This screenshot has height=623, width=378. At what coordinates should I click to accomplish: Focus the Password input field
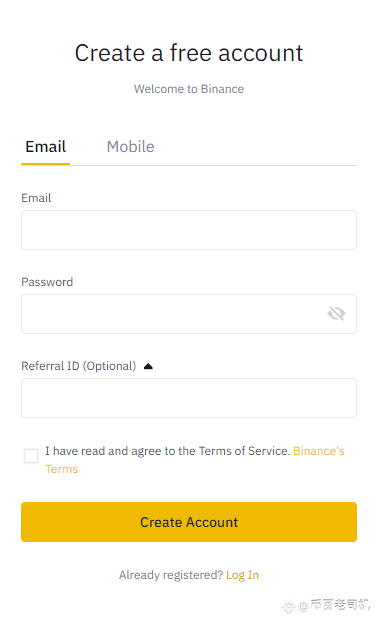click(189, 314)
